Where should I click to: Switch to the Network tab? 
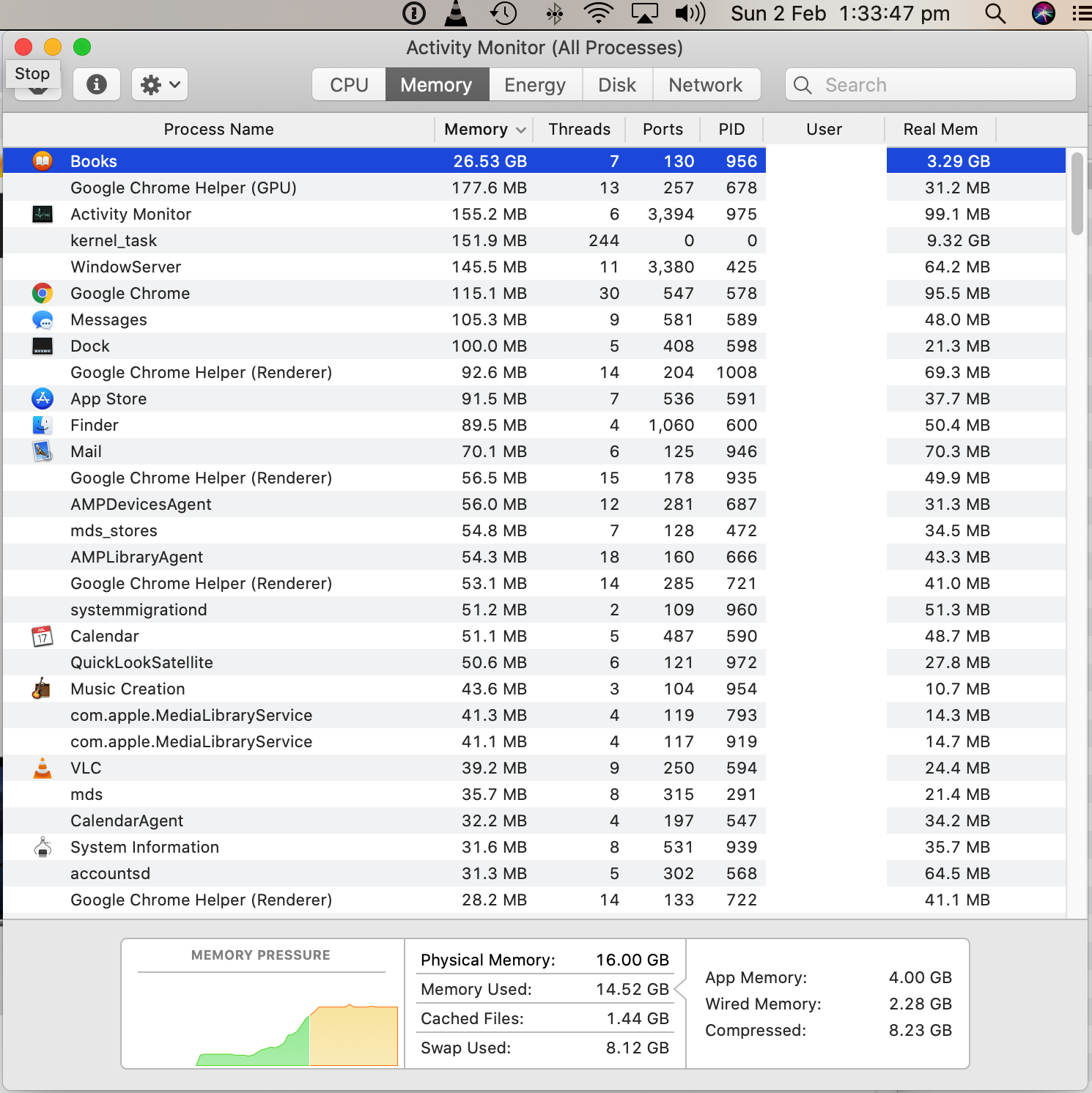[706, 84]
